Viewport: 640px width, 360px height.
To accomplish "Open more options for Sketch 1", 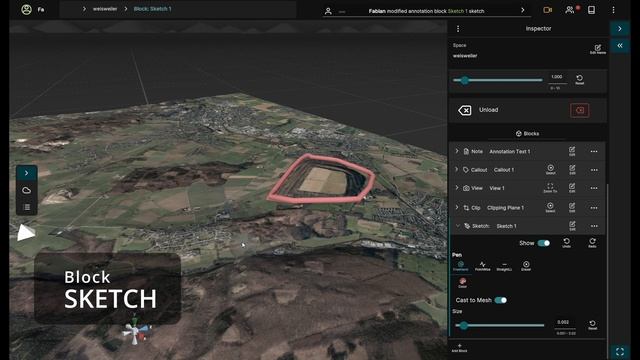I will pyautogui.click(x=594, y=226).
